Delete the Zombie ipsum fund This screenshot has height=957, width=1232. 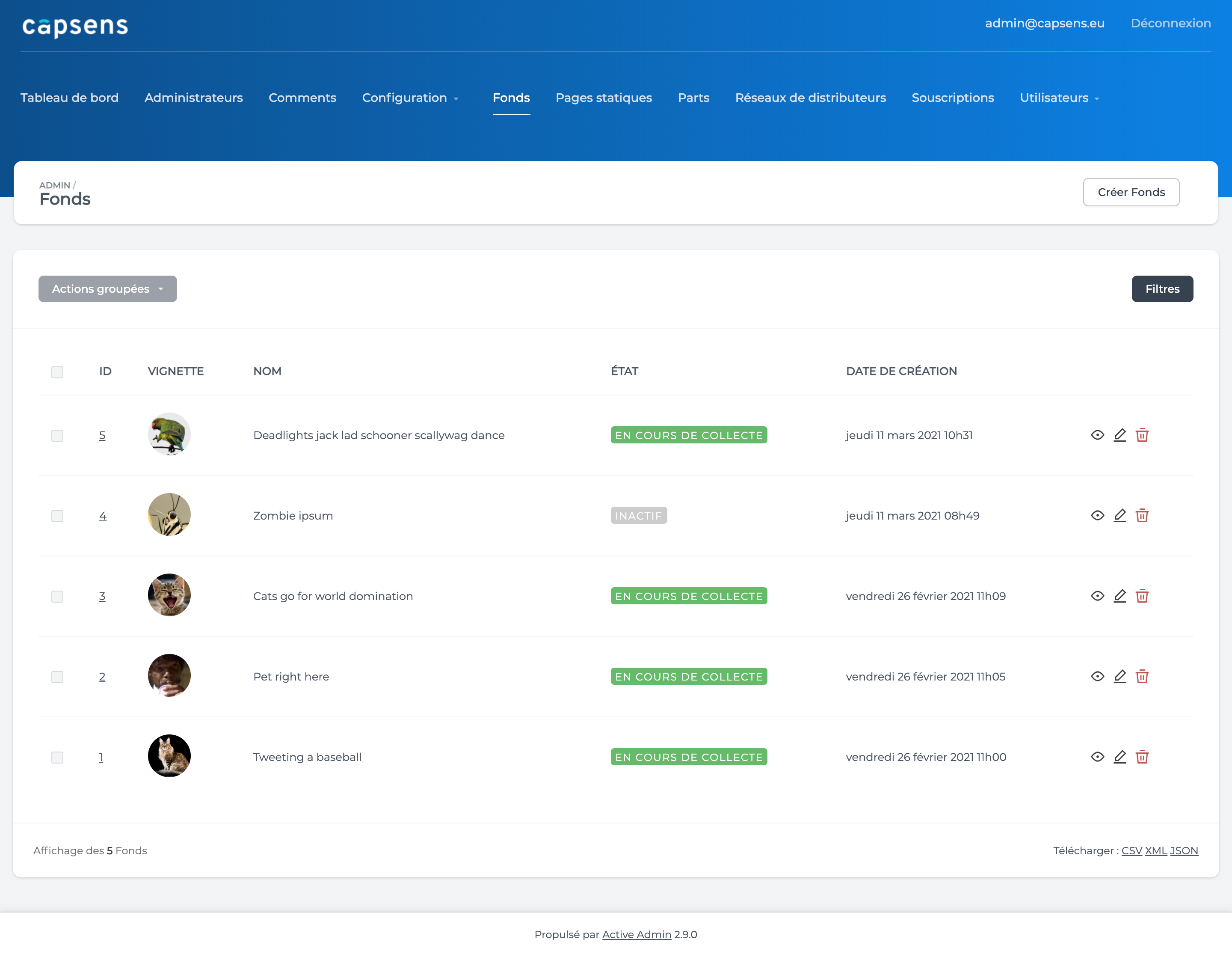pos(1143,515)
